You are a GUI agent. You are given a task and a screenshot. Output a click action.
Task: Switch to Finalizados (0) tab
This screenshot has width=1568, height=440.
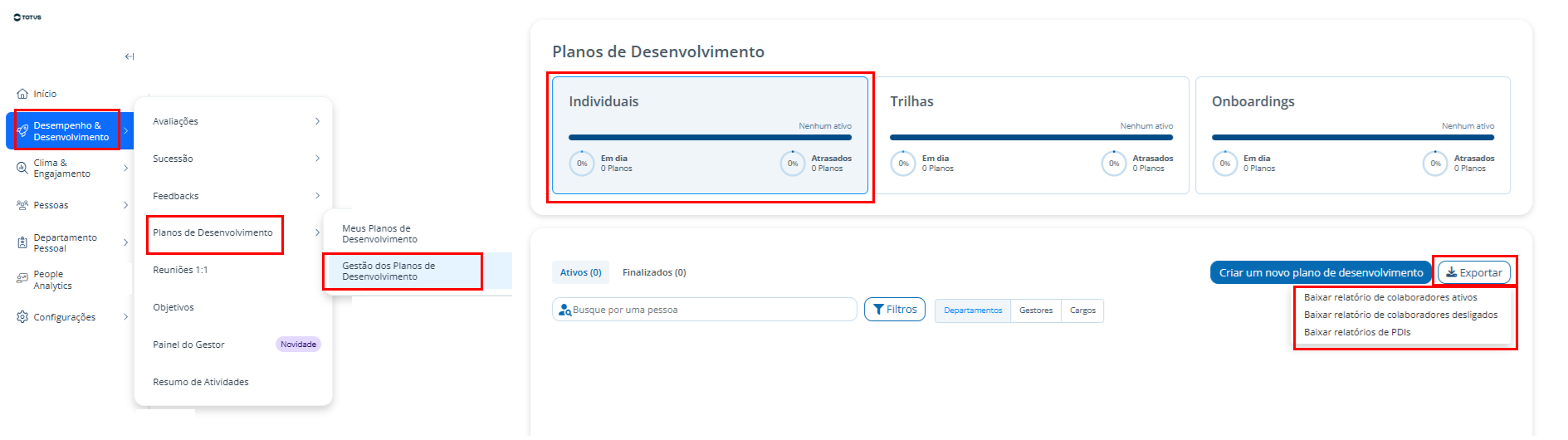[x=654, y=272]
